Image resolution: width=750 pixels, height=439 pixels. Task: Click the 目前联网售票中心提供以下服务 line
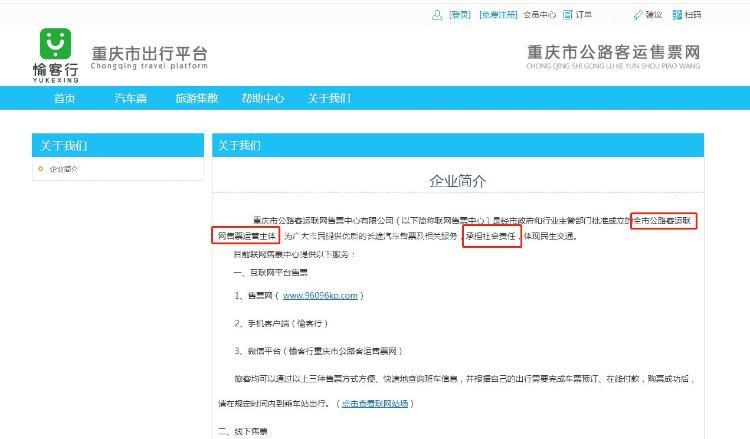pos(294,254)
